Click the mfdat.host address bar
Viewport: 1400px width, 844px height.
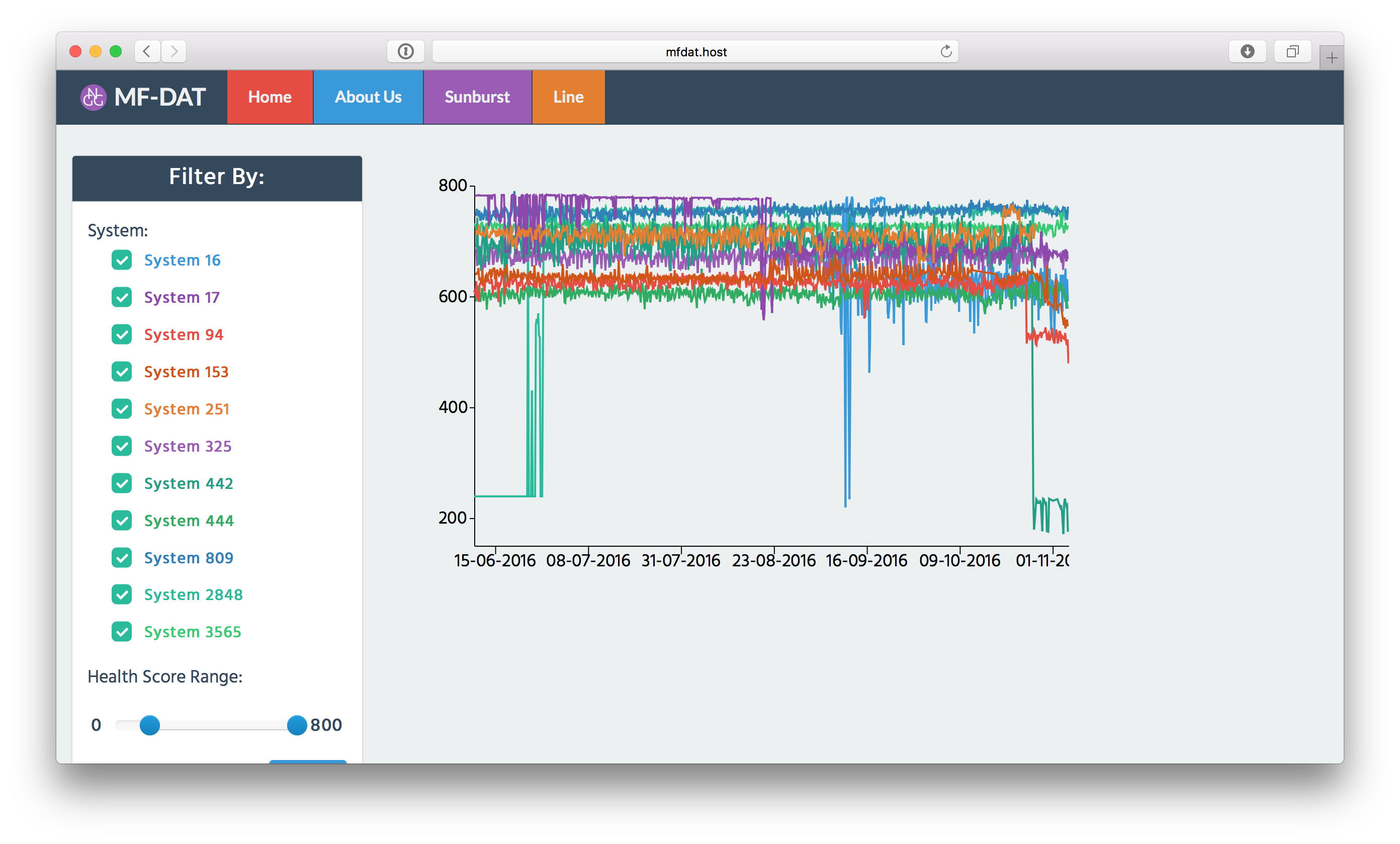695,52
